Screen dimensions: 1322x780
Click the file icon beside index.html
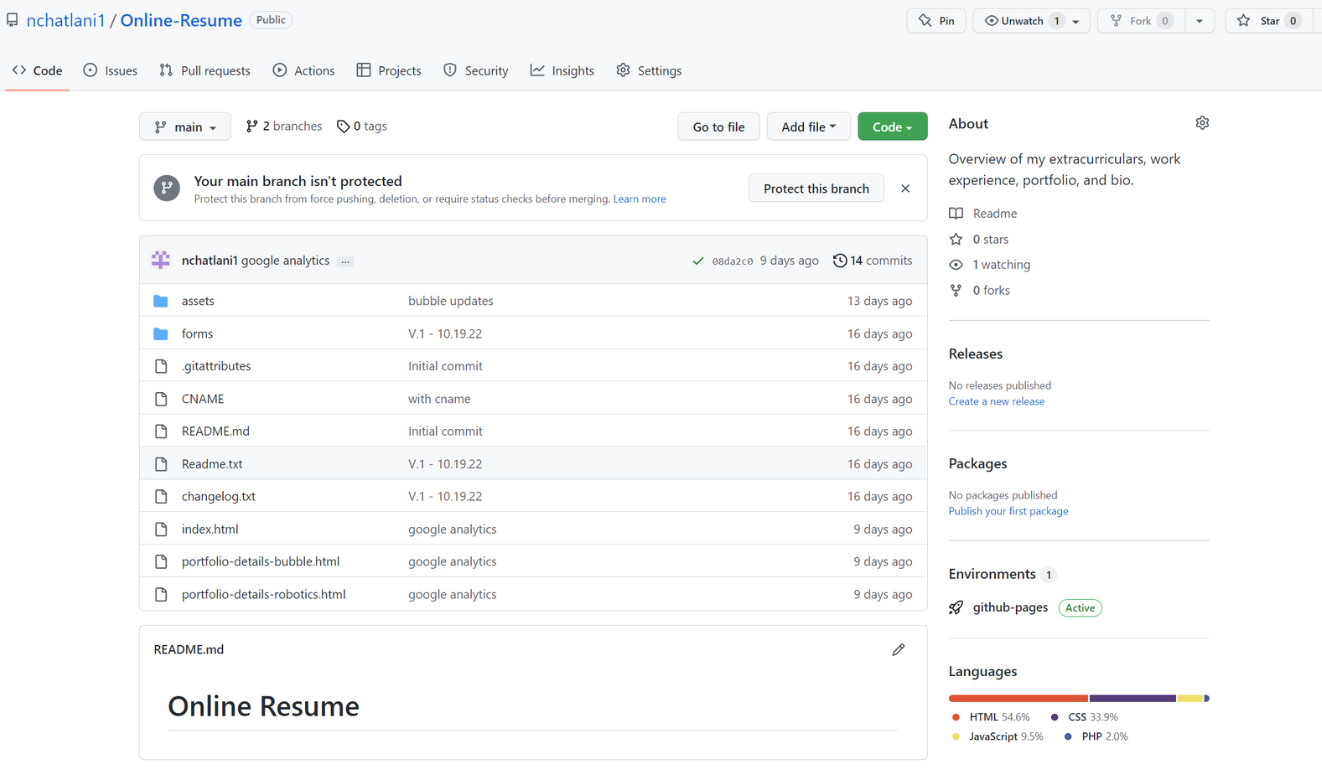pyautogui.click(x=161, y=529)
